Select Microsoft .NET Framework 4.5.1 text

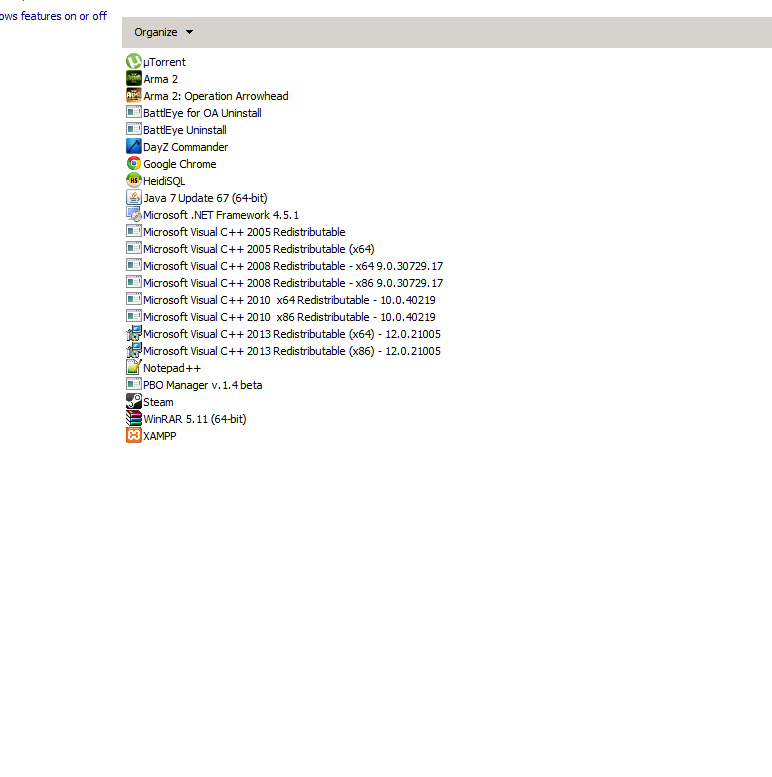pyautogui.click(x=221, y=215)
